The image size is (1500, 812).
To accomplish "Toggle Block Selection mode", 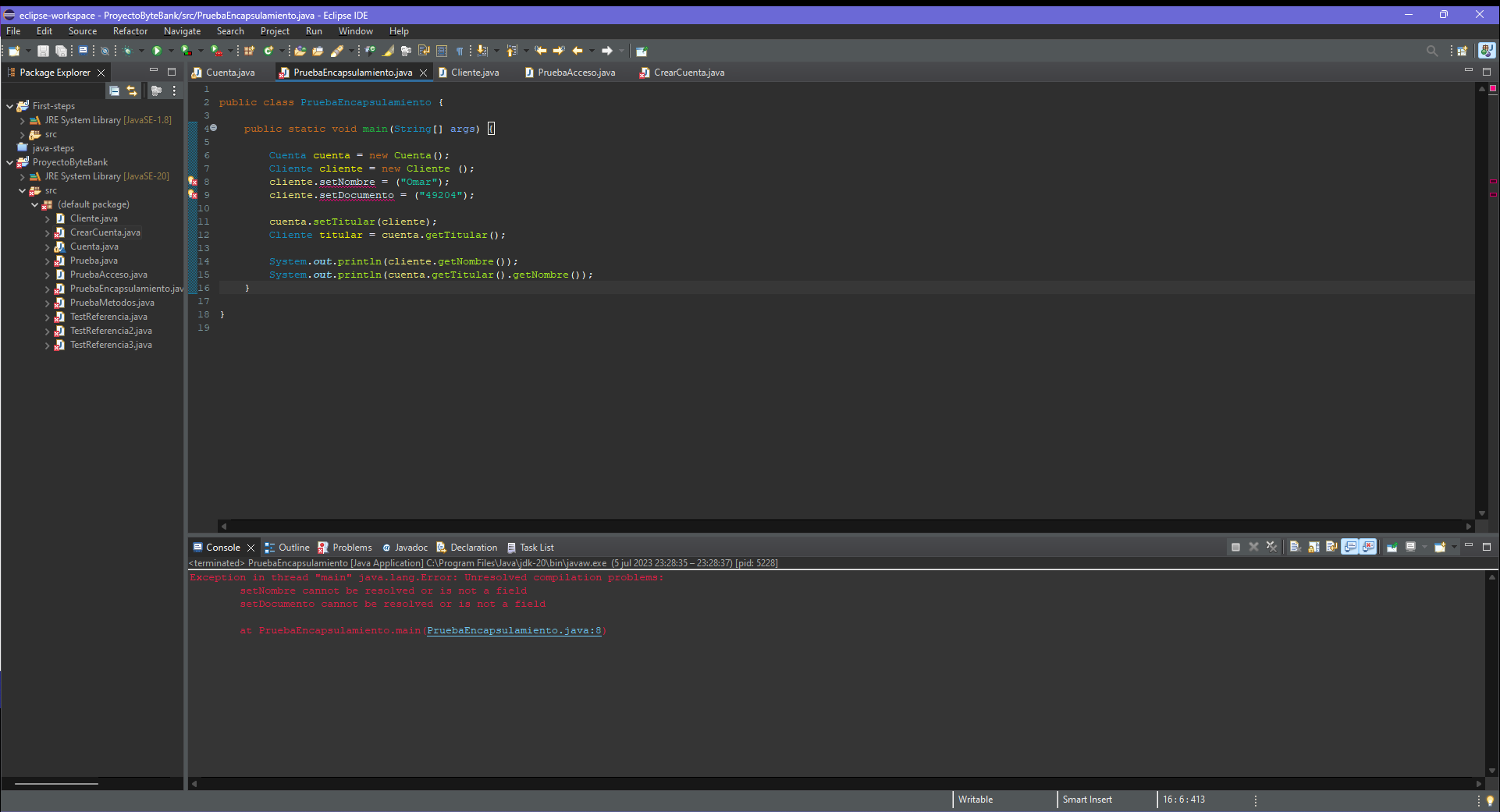I will click(x=442, y=51).
